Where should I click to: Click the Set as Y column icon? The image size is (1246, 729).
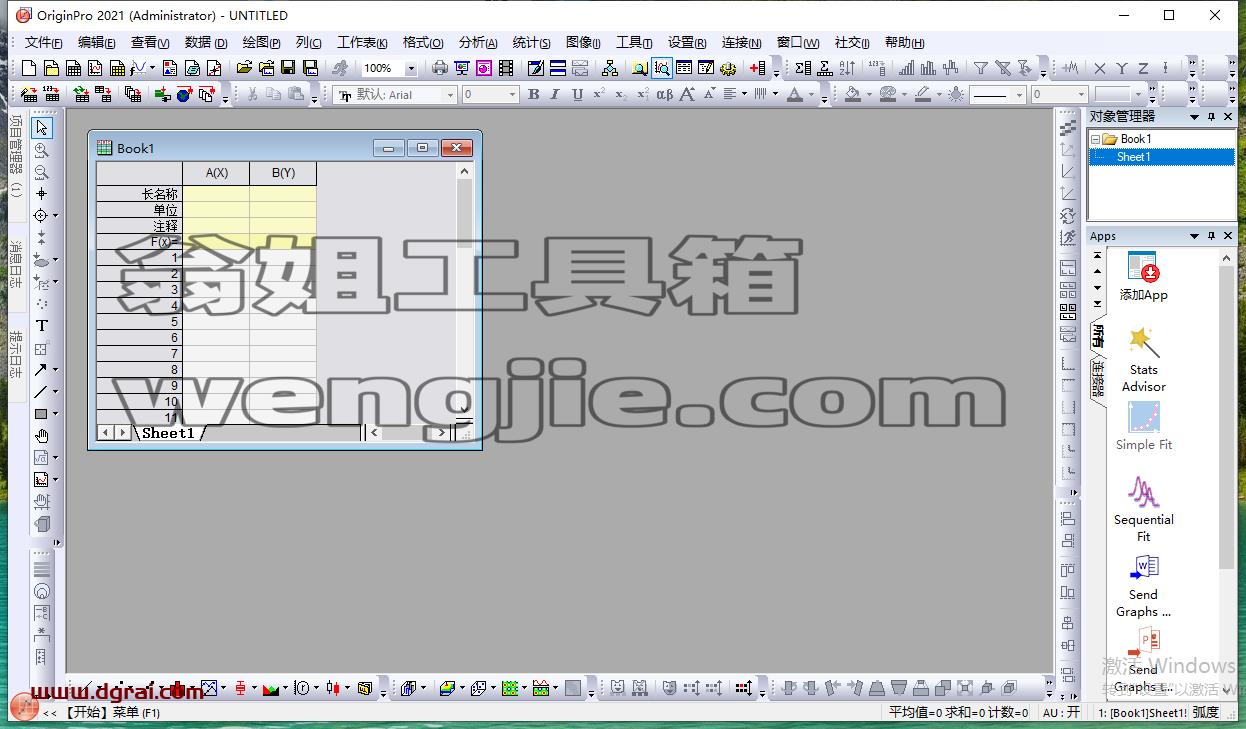point(1122,68)
